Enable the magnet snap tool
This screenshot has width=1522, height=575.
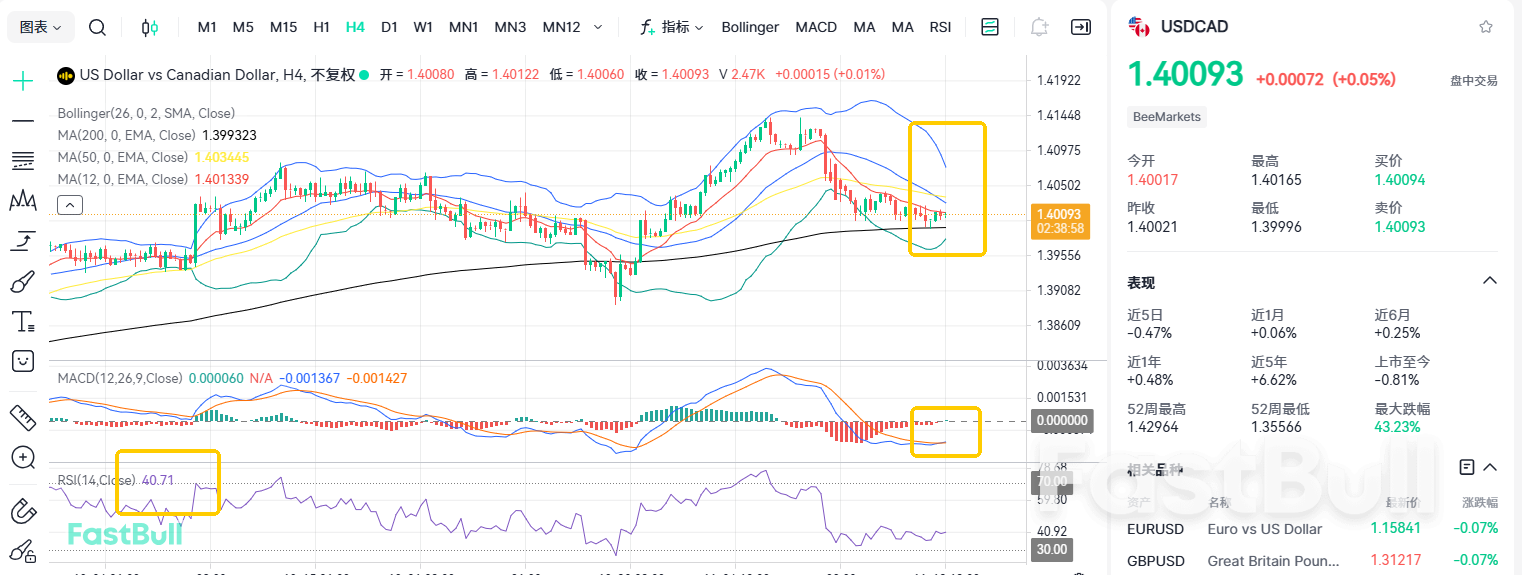[x=22, y=511]
